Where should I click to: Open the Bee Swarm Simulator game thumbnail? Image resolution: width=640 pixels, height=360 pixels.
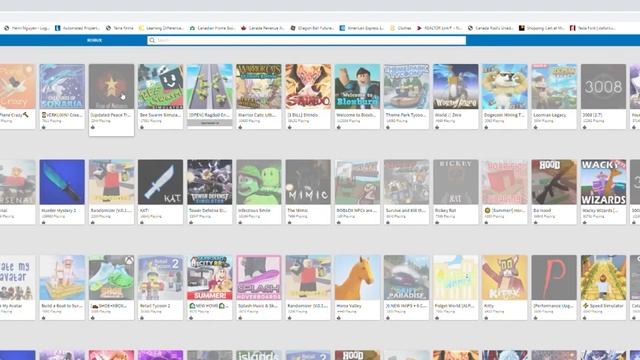click(160, 87)
